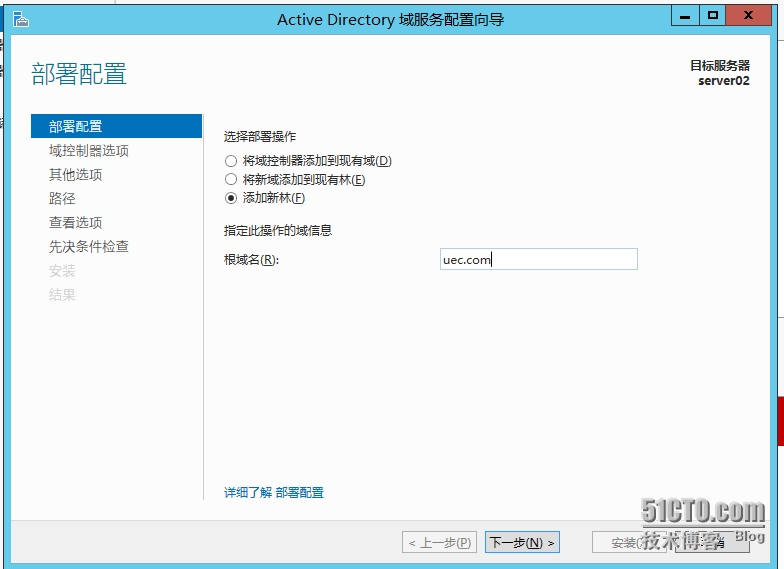
Task: Click the 目标服务器 server02 label
Action: pyautogui.click(x=720, y=73)
